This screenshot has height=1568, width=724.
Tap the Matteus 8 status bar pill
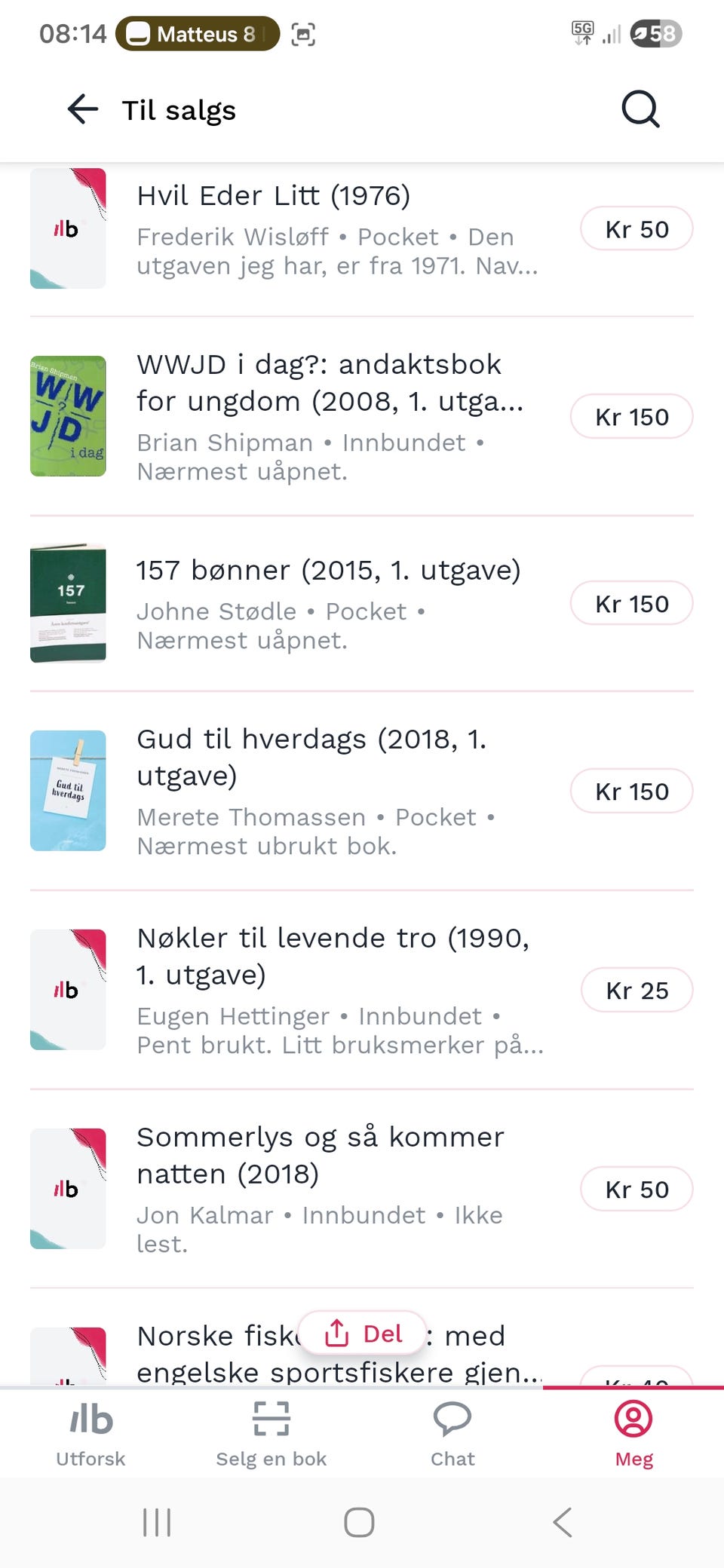198,34
